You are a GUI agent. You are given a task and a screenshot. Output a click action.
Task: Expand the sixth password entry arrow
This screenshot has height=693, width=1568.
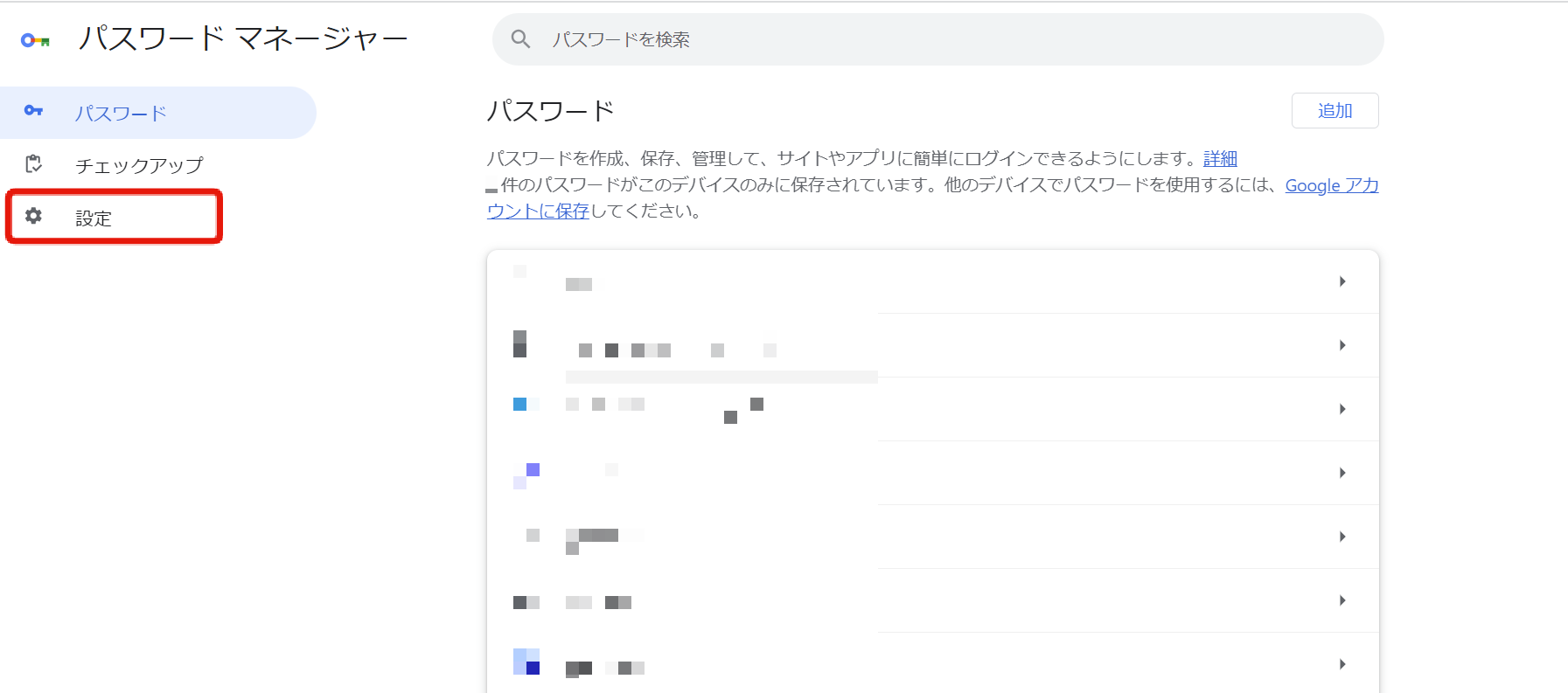coord(1342,600)
